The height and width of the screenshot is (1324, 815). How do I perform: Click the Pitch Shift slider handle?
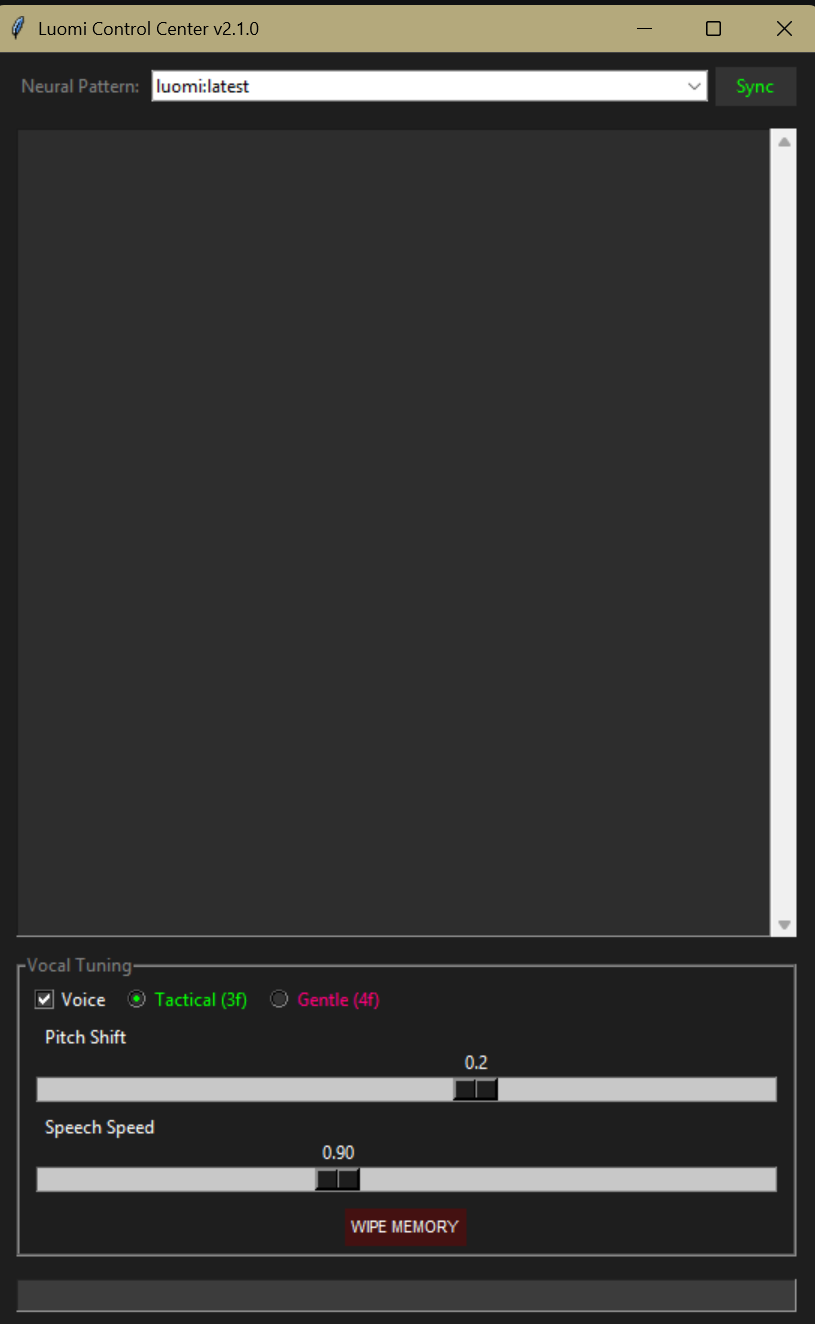point(475,1089)
